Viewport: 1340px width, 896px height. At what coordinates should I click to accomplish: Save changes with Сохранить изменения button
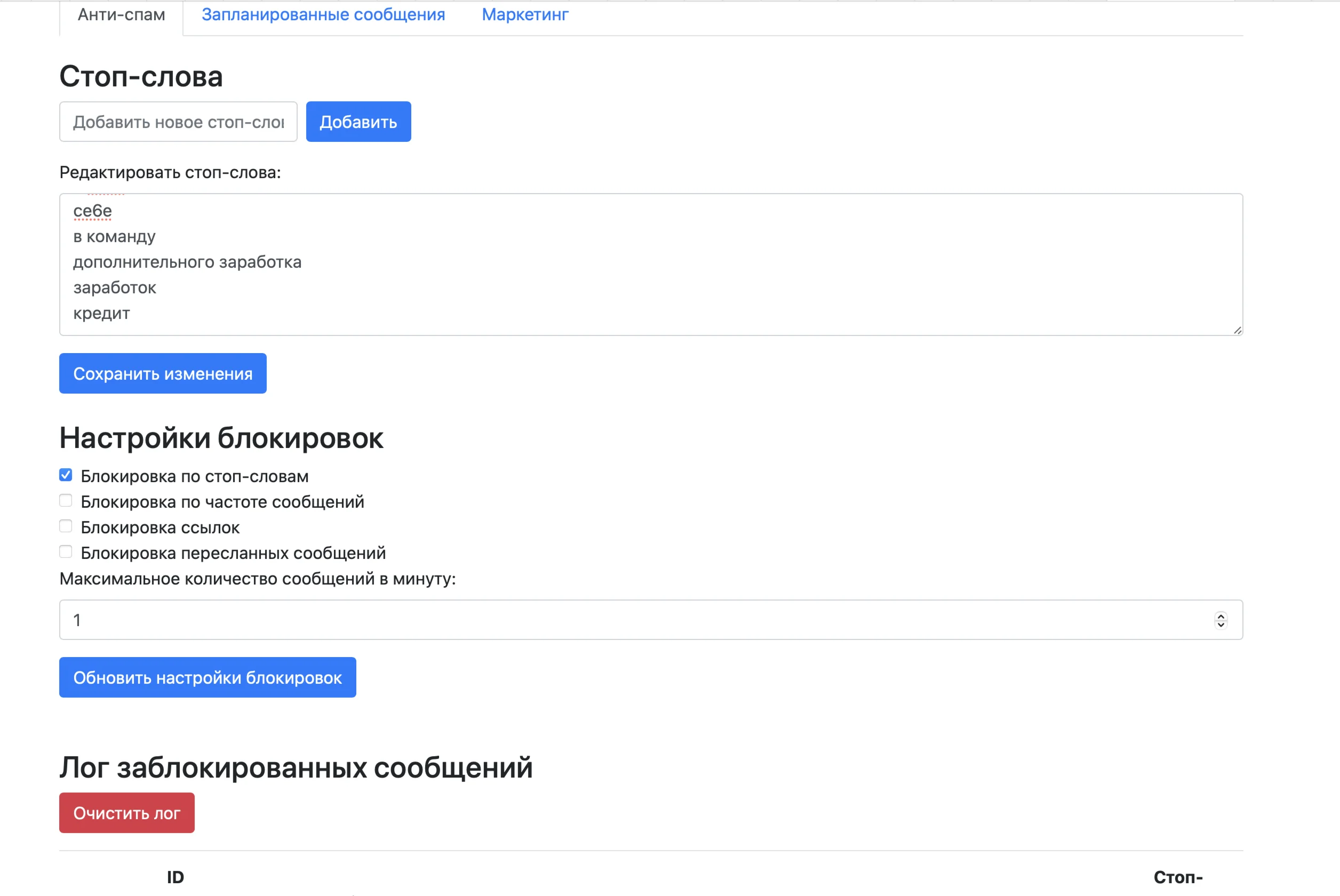point(163,373)
